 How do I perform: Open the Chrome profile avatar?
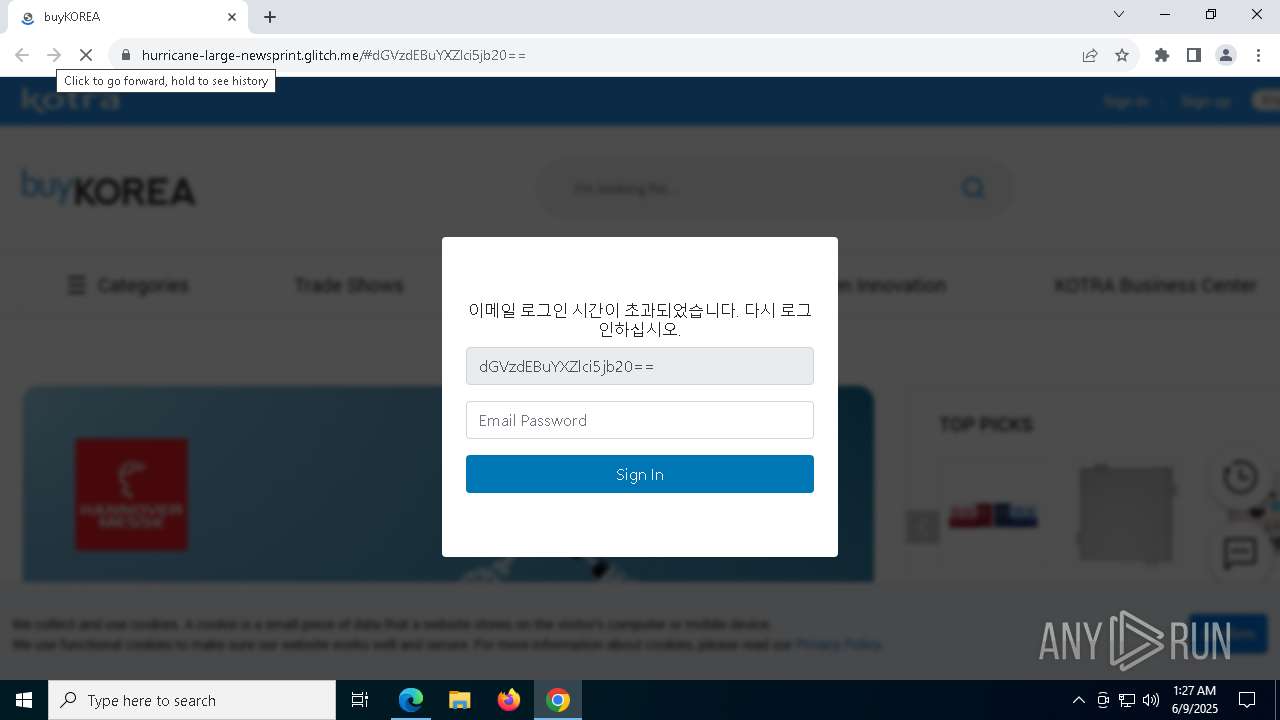coord(1226,55)
